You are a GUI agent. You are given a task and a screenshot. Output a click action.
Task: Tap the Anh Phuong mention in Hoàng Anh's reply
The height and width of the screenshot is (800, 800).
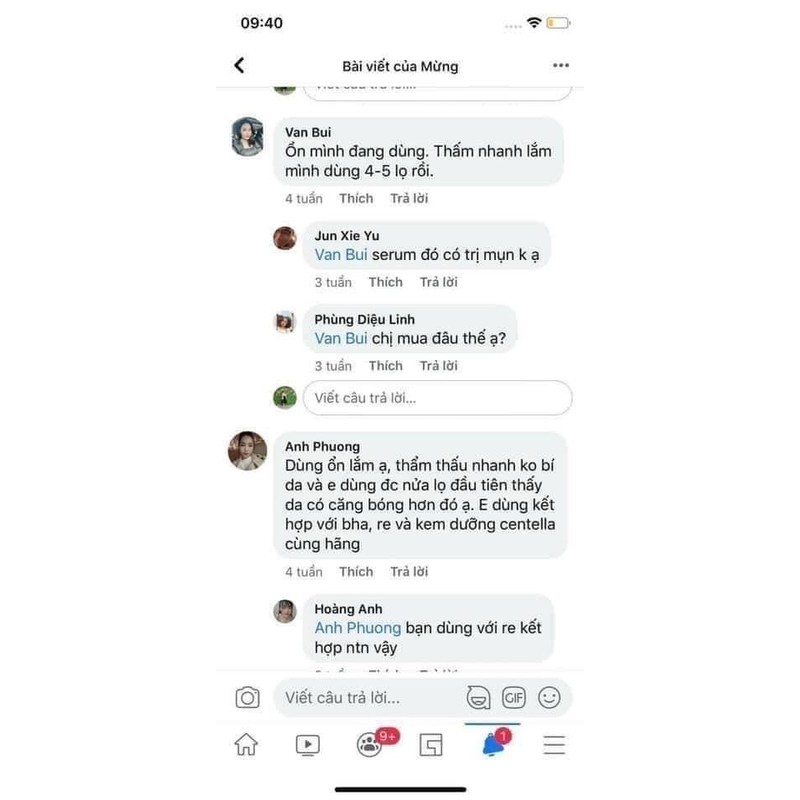click(x=358, y=628)
